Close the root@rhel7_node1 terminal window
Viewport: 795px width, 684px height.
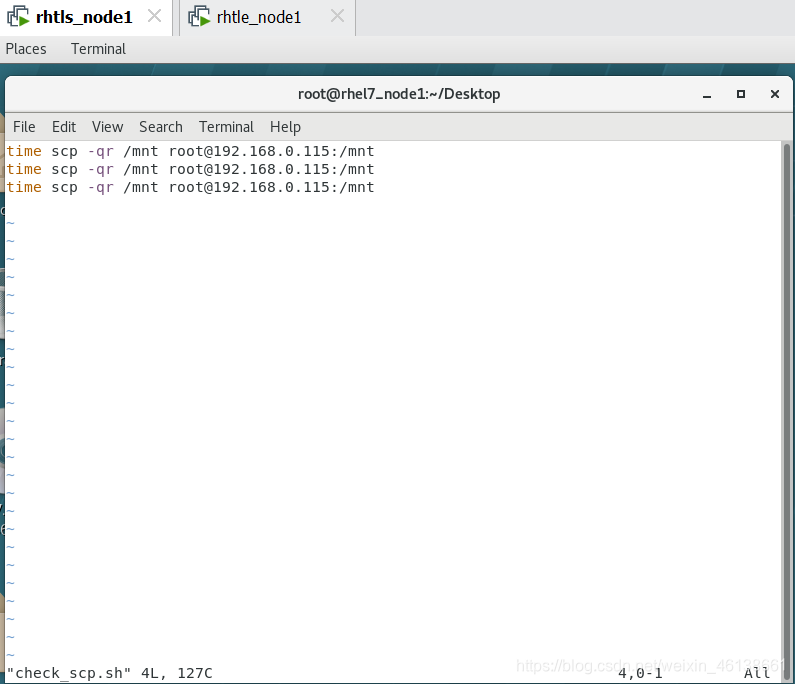pyautogui.click(x=775, y=94)
